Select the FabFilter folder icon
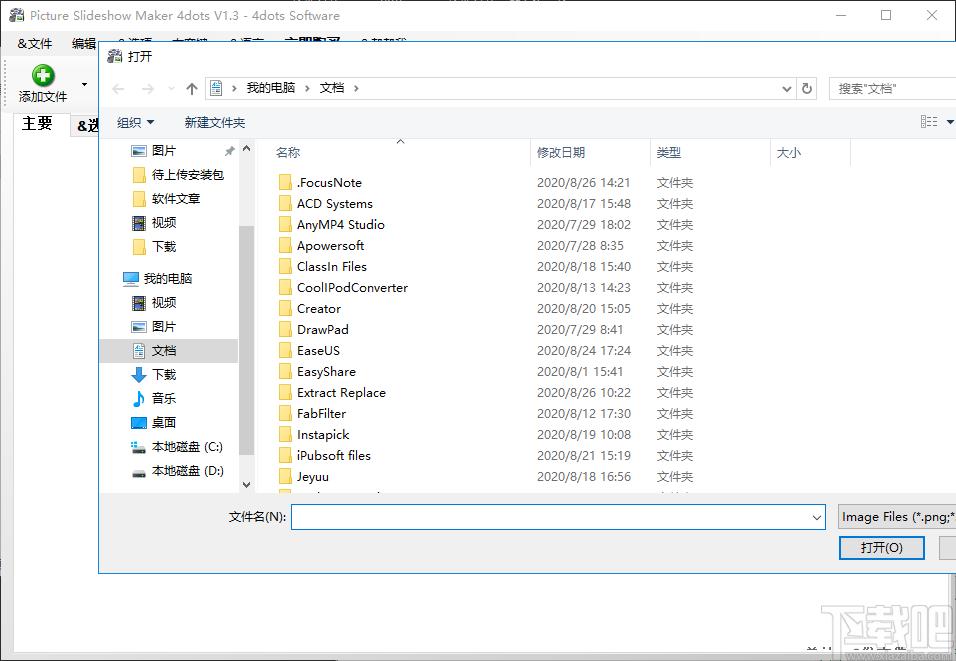This screenshot has width=956, height=661. click(x=285, y=413)
